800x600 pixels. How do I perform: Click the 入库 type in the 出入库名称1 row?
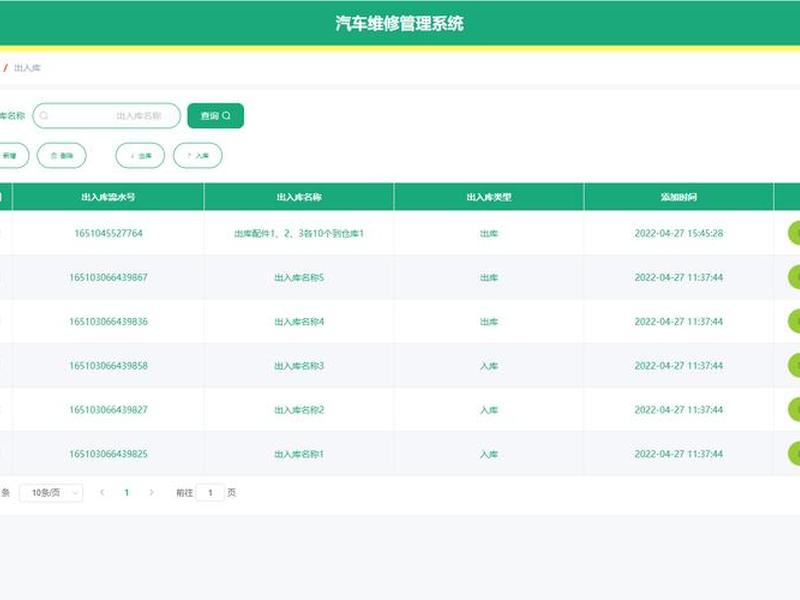[x=489, y=454]
